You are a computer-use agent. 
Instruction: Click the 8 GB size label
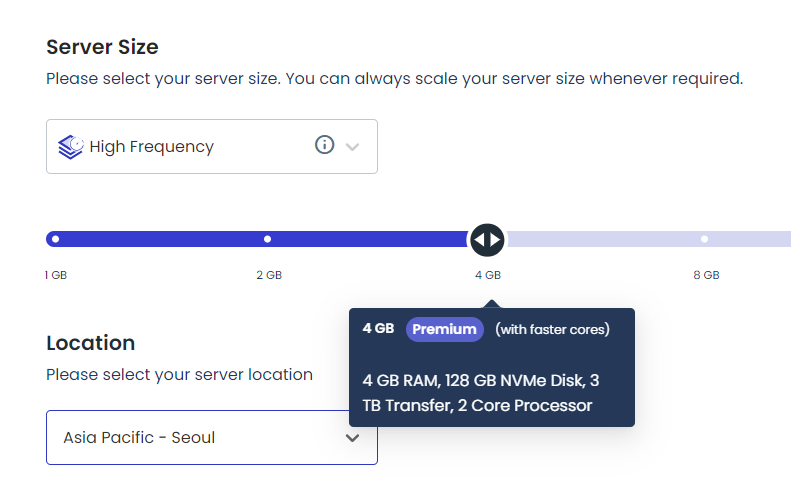click(x=706, y=275)
